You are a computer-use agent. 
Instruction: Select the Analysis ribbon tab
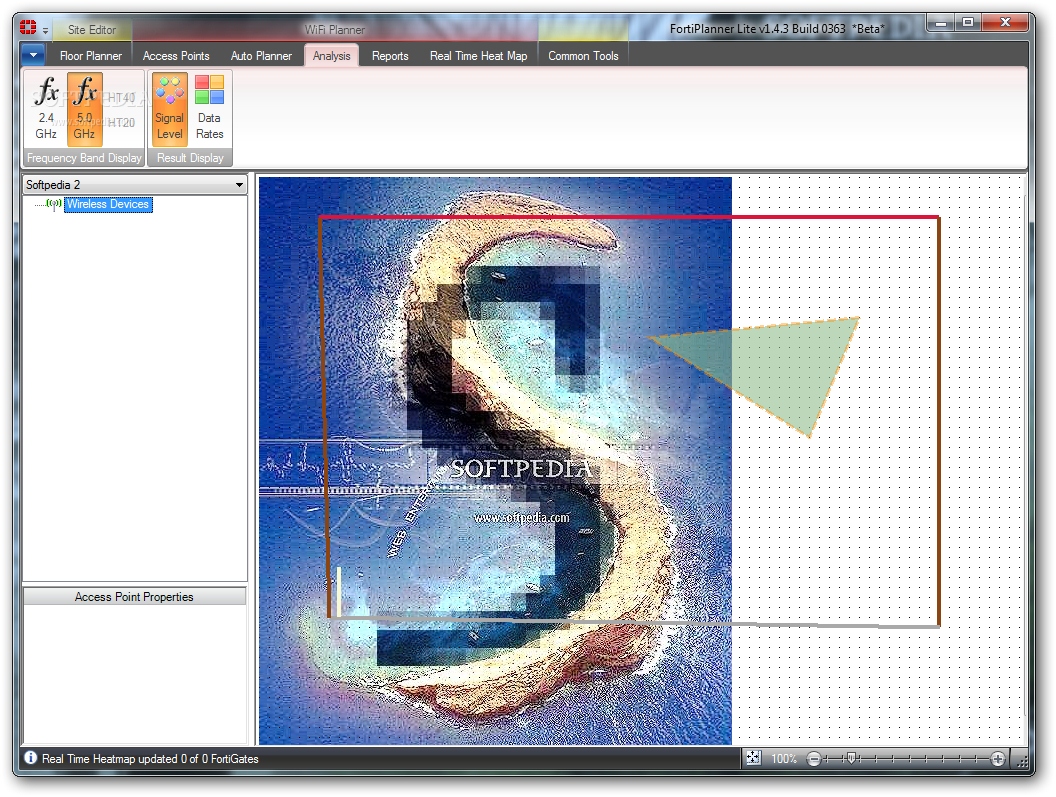click(x=331, y=56)
